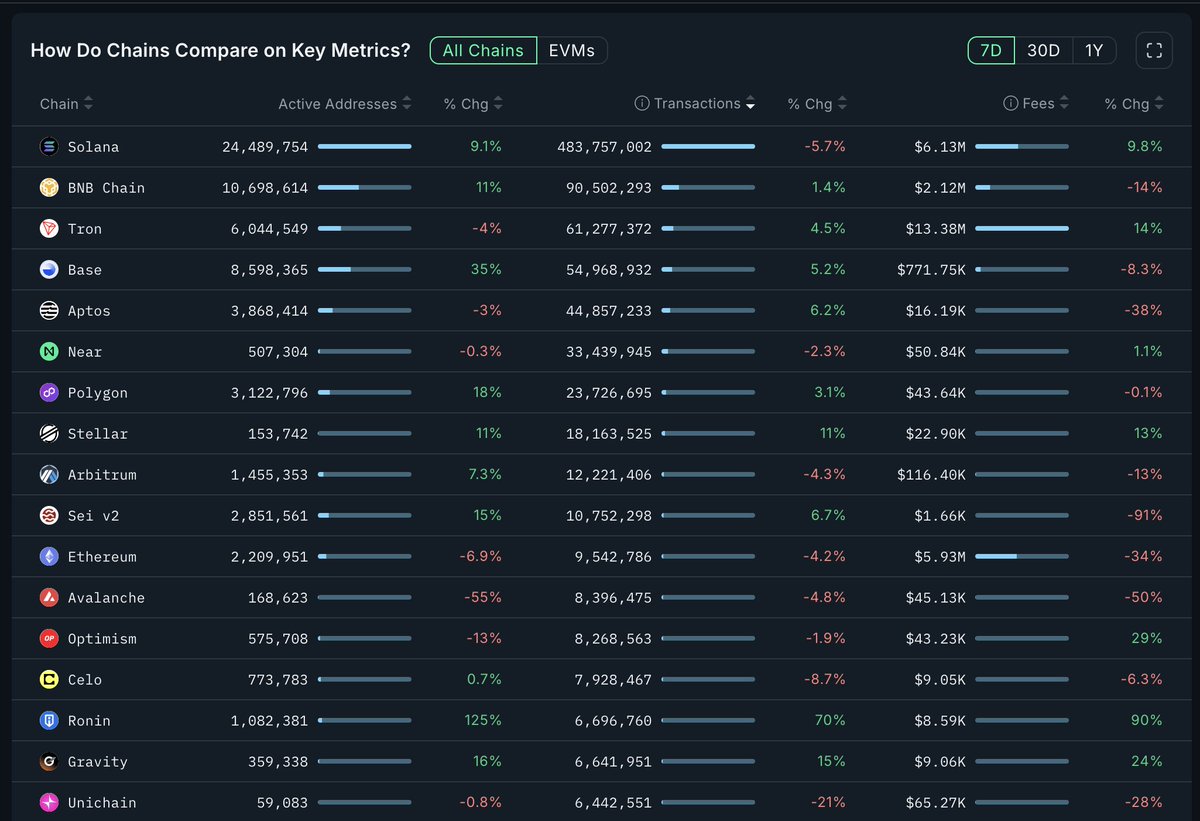This screenshot has height=821, width=1200.
Task: Click Arbitrum fees value $116.40K
Action: pyautogui.click(x=931, y=475)
